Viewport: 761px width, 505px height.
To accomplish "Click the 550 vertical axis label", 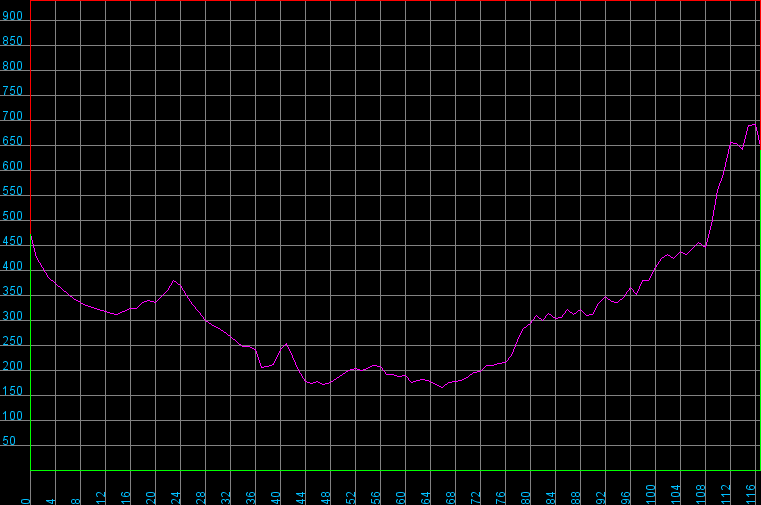I will pyautogui.click(x=13, y=191).
